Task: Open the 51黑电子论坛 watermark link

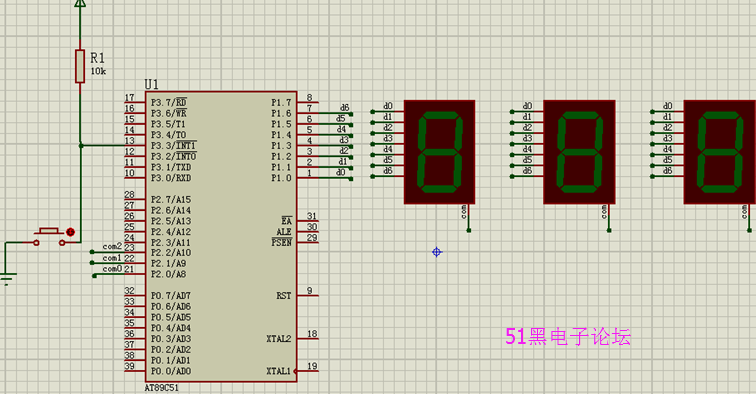Action: (568, 337)
